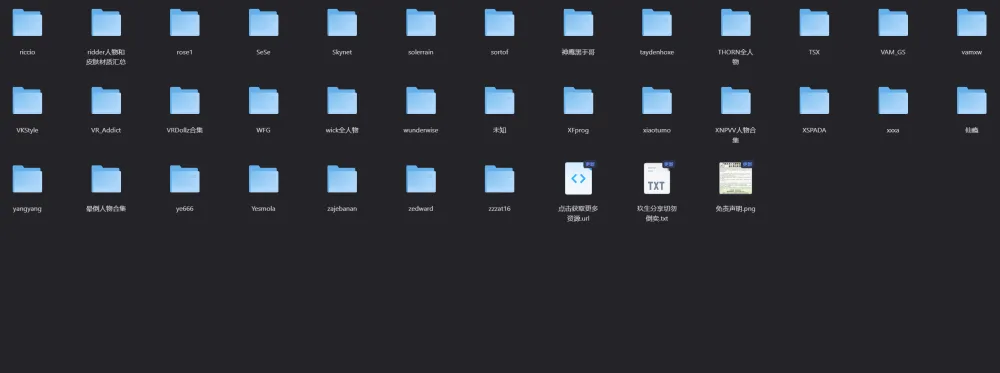1000x373 pixels.
Task: Open the VRDollz合集 folder
Action: click(x=185, y=101)
